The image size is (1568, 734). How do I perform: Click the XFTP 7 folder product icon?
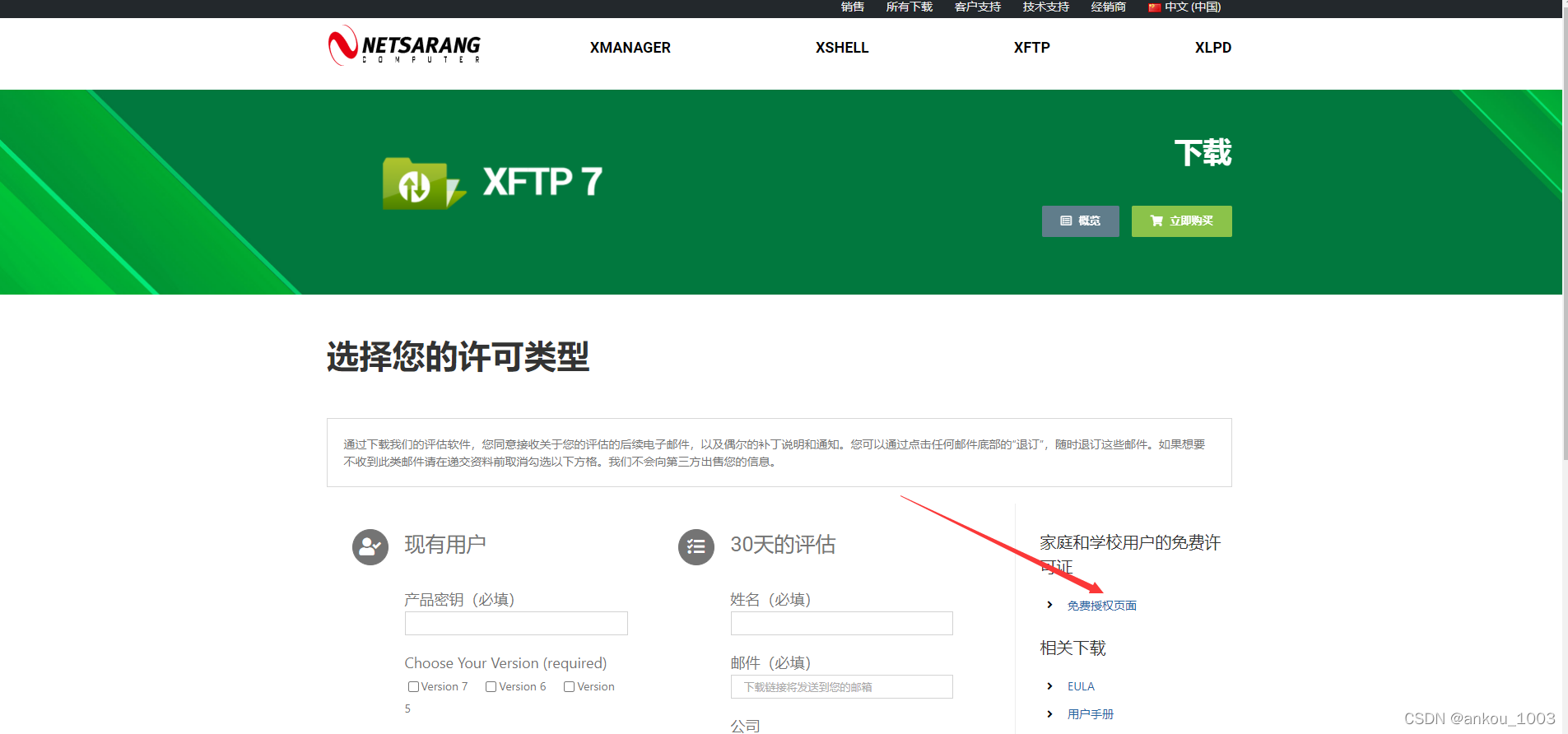click(x=423, y=183)
